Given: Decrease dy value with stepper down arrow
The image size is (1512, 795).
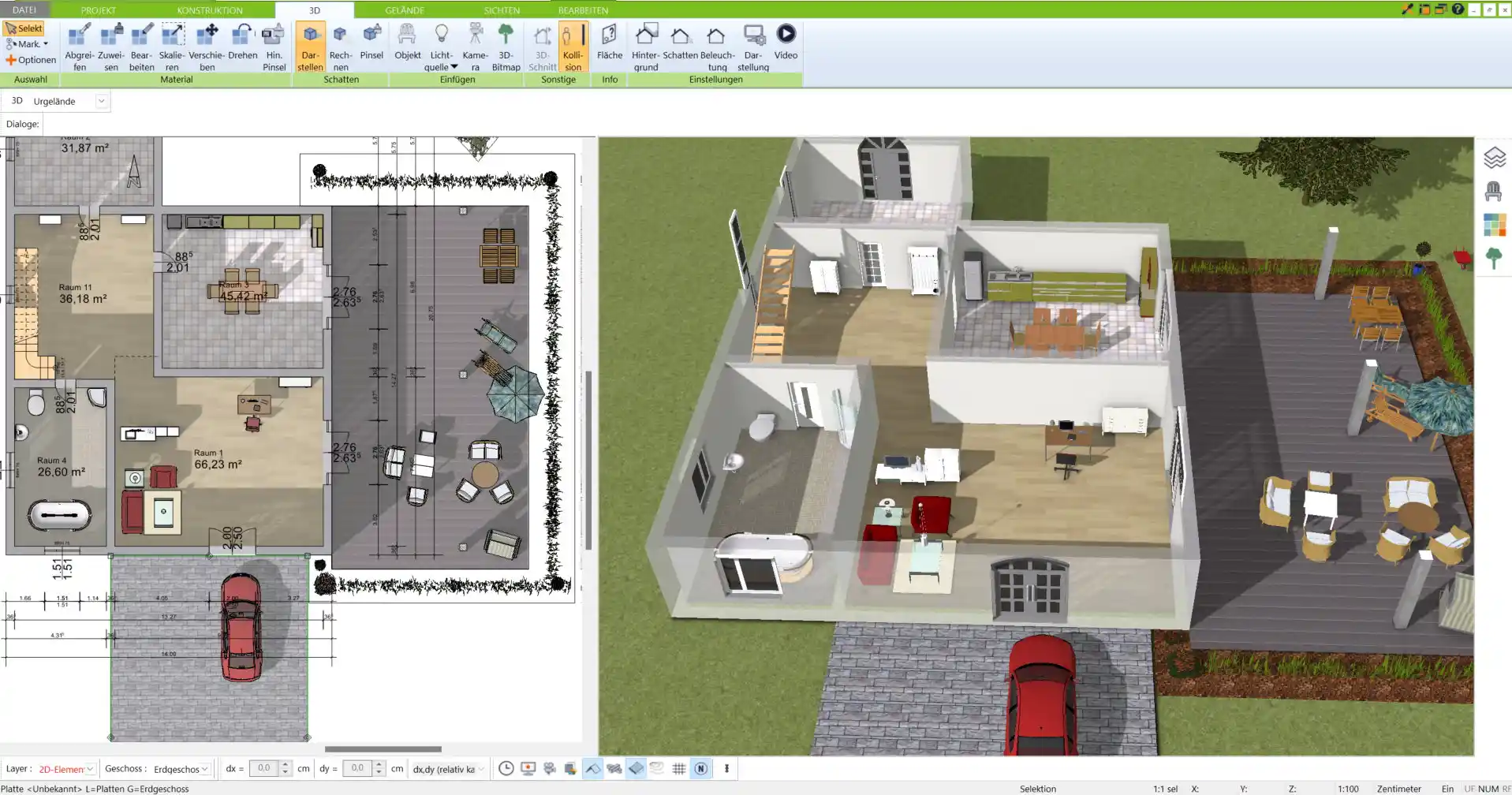Looking at the screenshot, I should coord(379,772).
